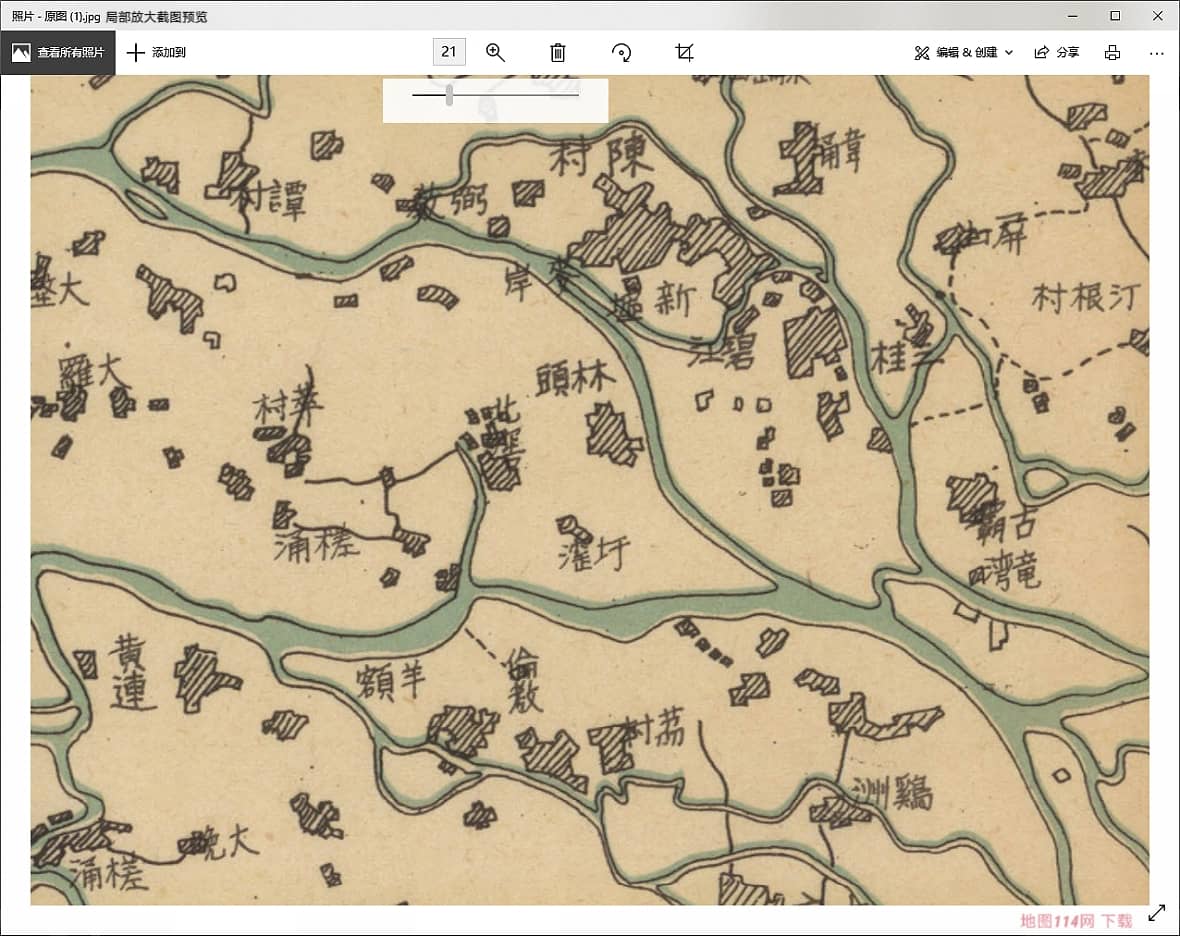Click the window title bar file name text
1180x936 pixels.
click(x=110, y=17)
